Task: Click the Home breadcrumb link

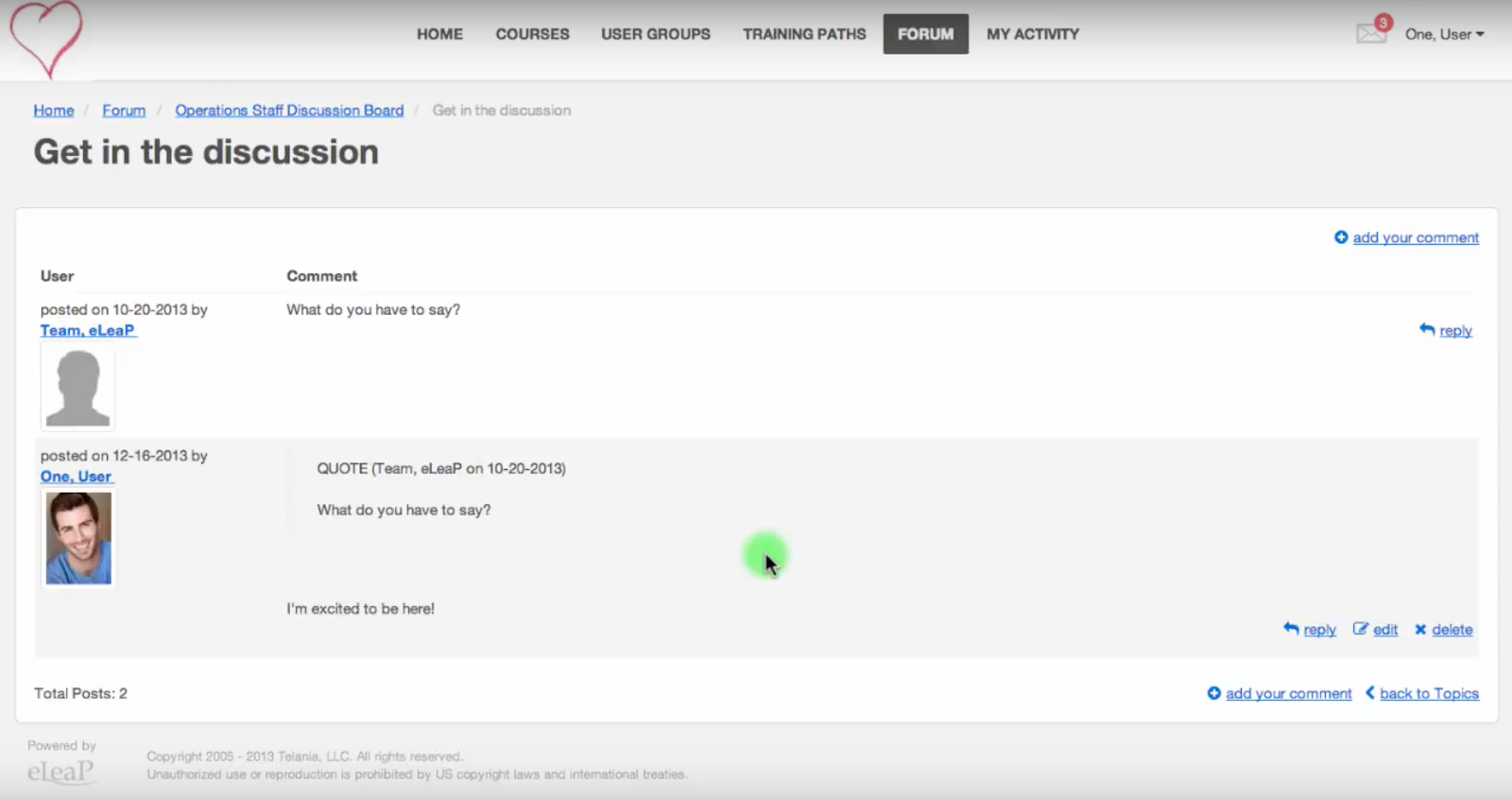Action: point(54,111)
